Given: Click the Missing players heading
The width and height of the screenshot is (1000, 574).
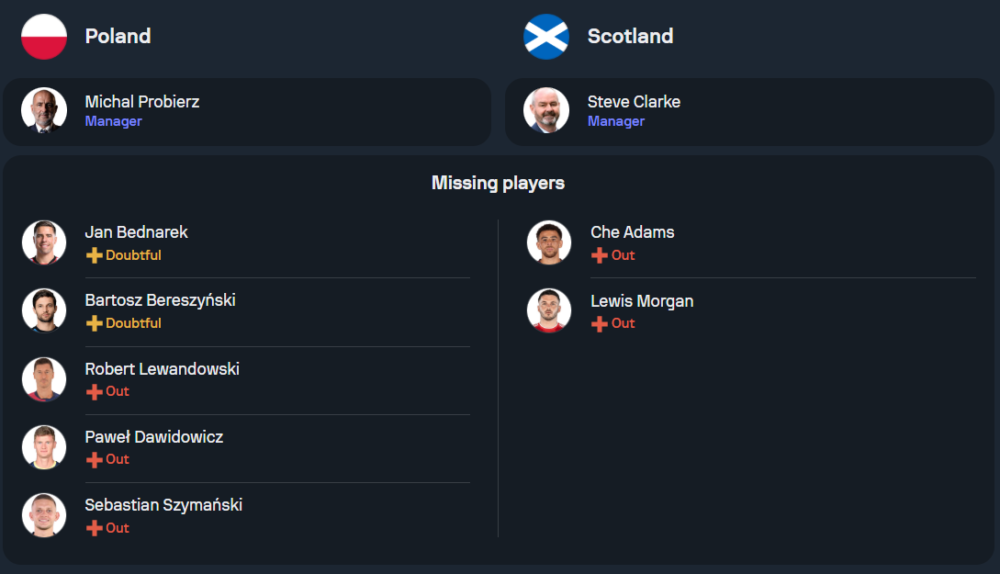Looking at the screenshot, I should pos(498,183).
